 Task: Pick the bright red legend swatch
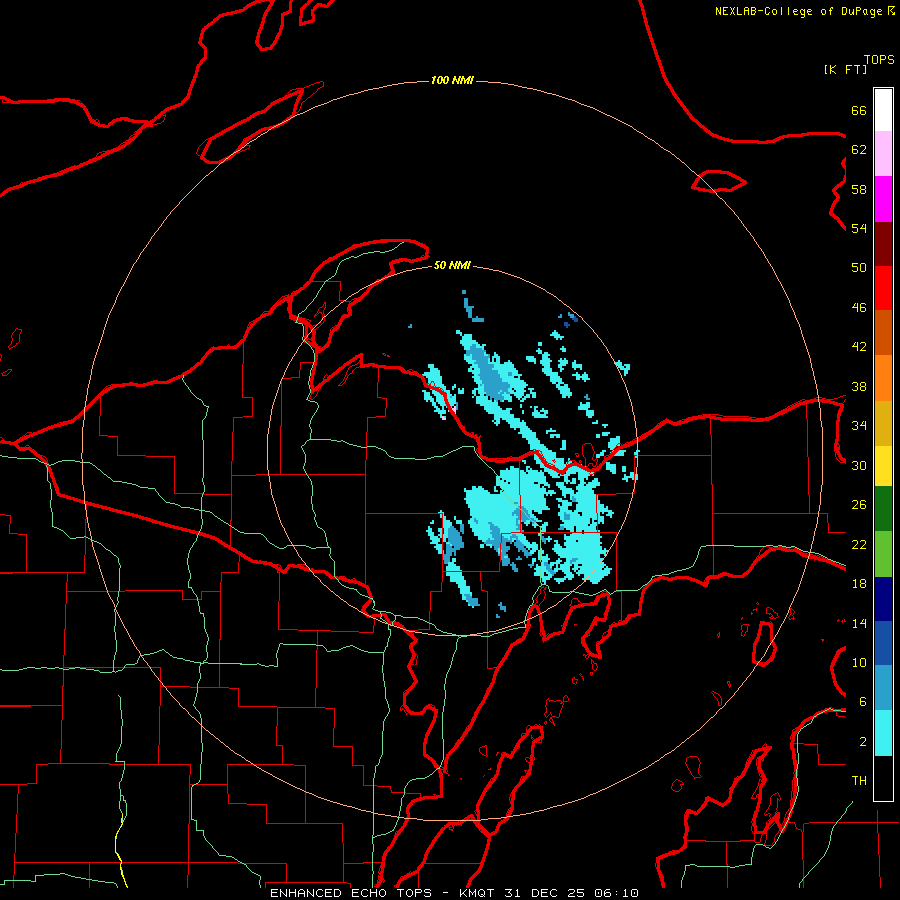tap(883, 288)
